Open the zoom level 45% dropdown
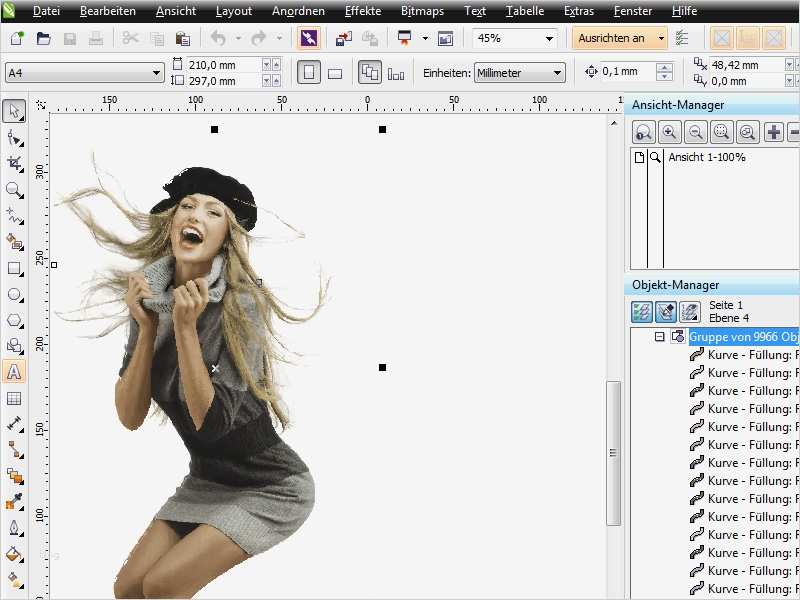 click(549, 39)
